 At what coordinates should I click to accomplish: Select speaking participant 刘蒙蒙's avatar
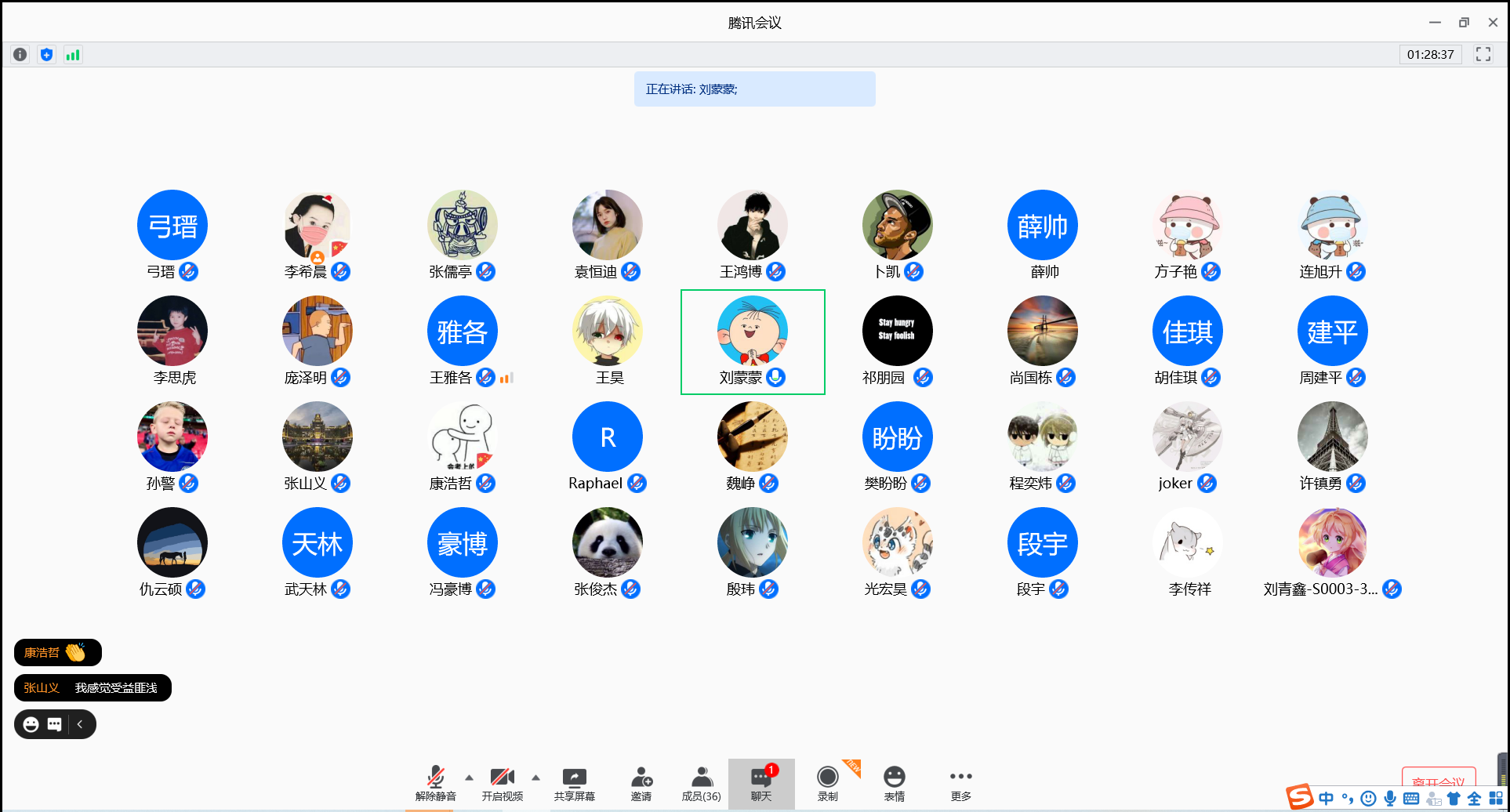click(x=752, y=332)
